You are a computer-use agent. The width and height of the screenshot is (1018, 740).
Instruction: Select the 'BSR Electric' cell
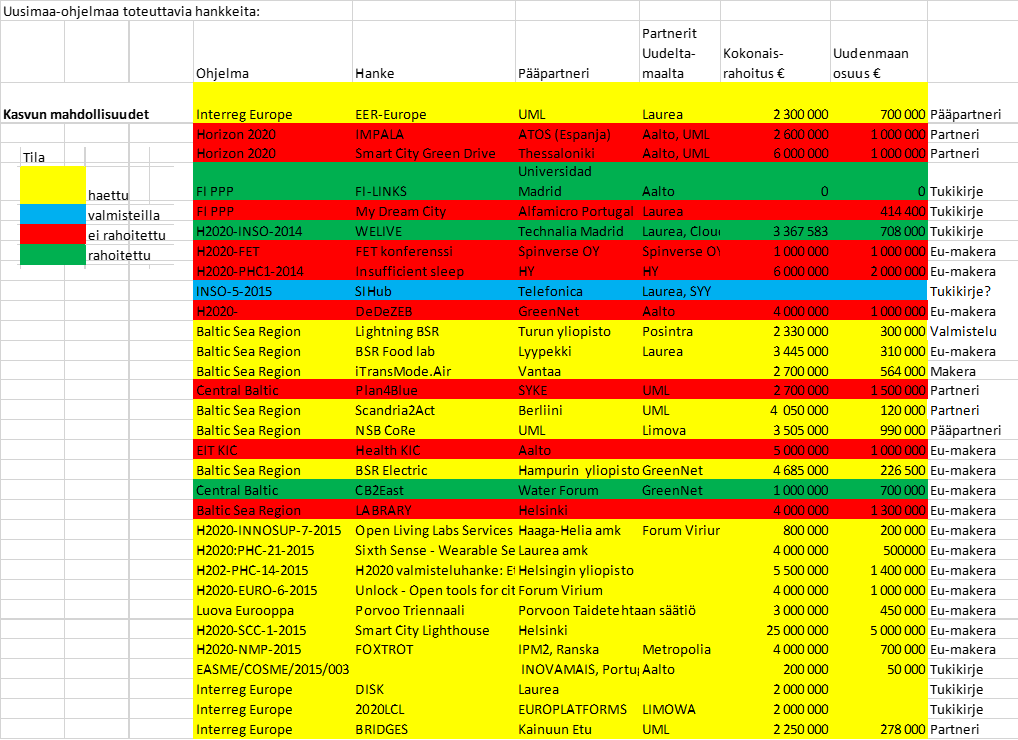pyautogui.click(x=434, y=471)
